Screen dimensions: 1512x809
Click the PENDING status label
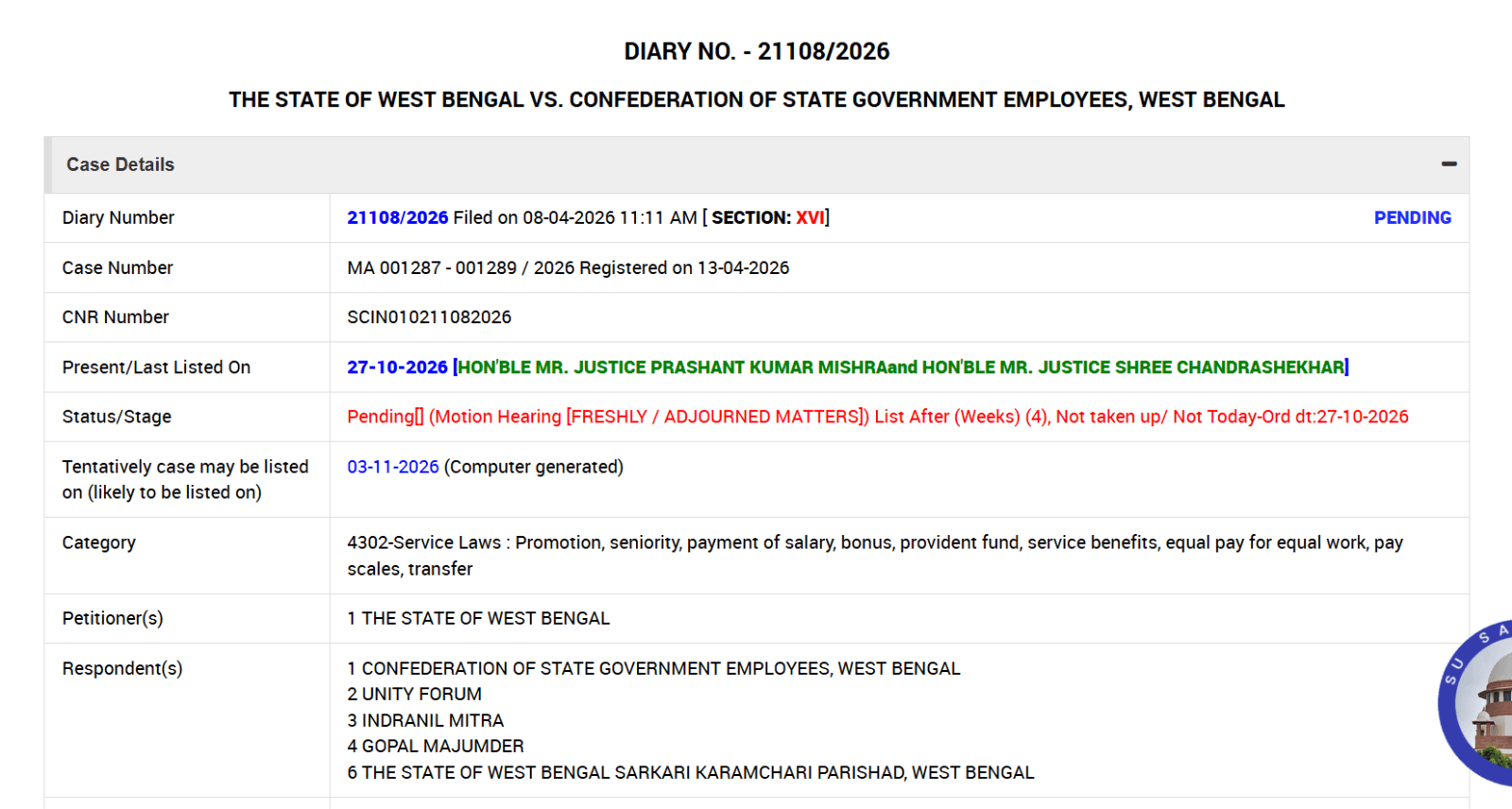click(x=1412, y=217)
